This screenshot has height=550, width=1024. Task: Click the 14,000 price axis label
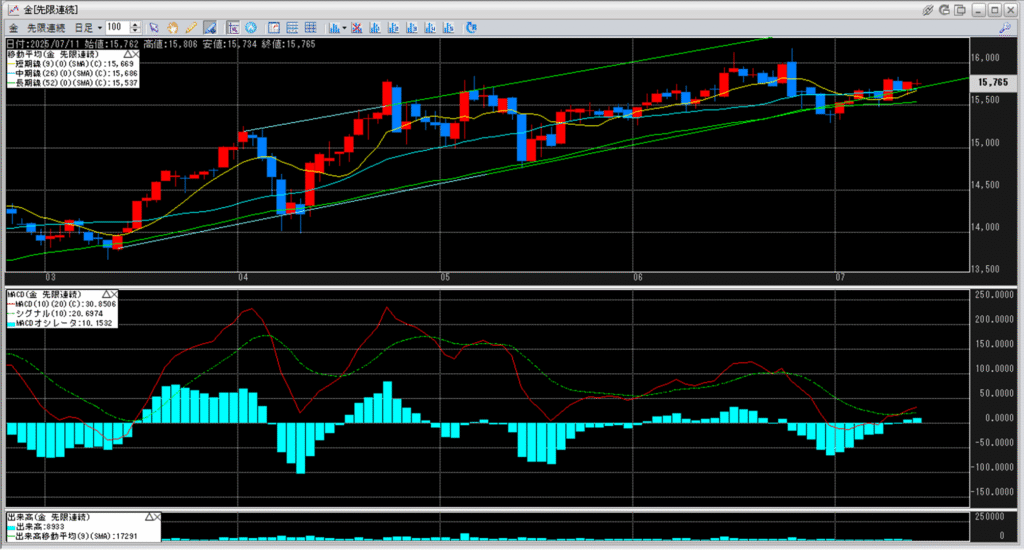pos(985,227)
